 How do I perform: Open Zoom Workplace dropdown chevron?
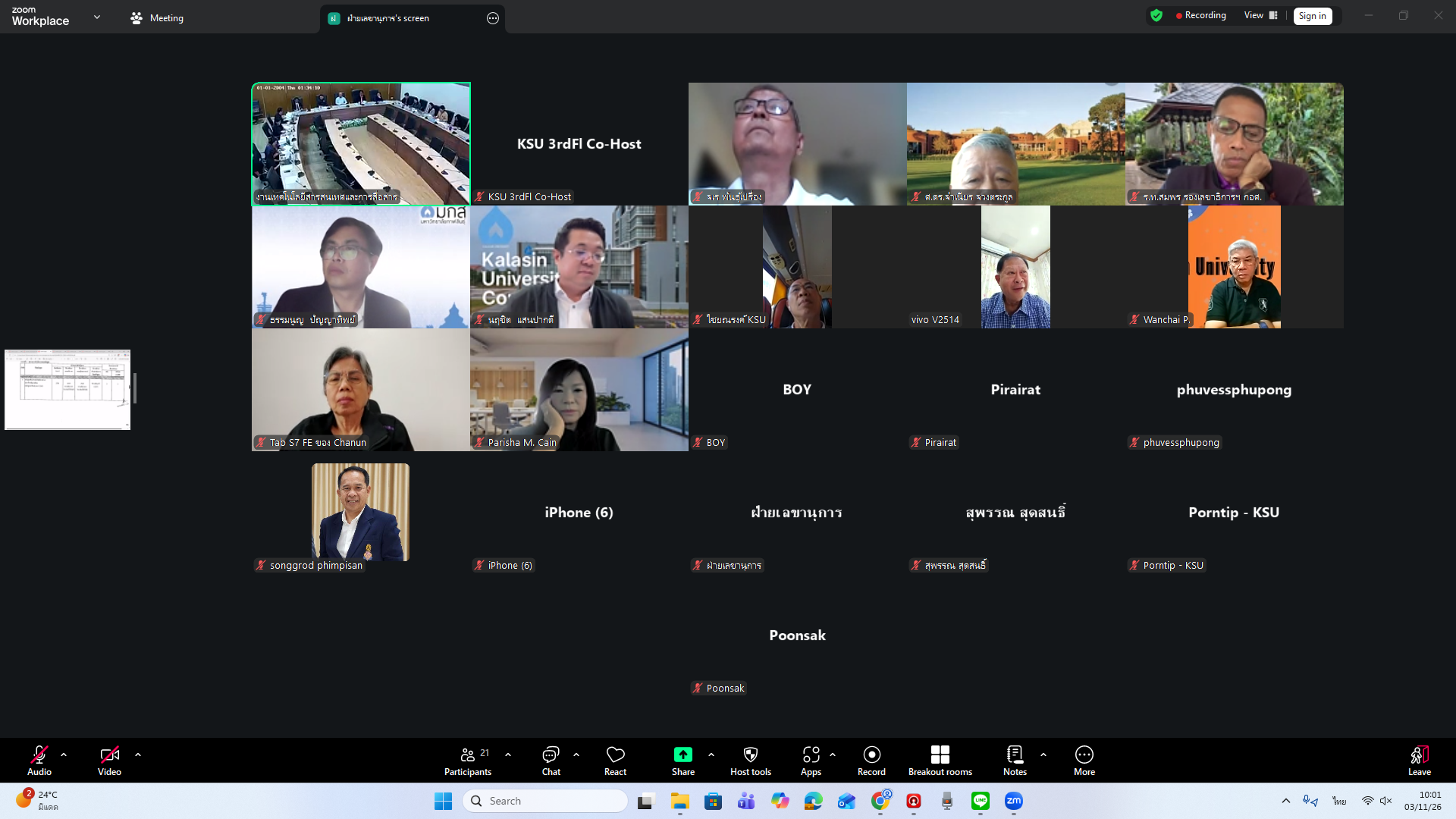(x=97, y=17)
